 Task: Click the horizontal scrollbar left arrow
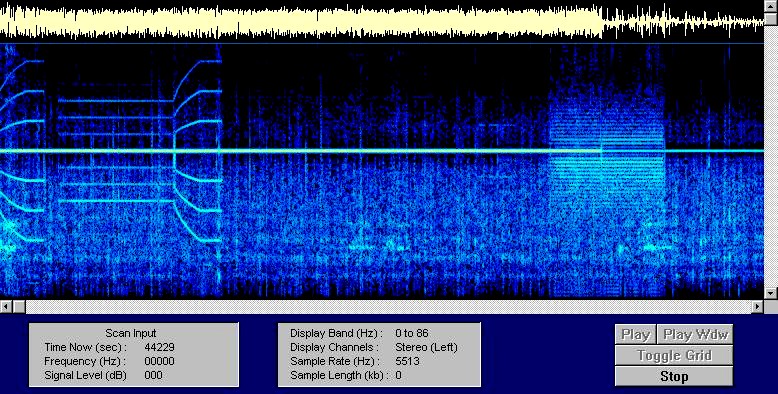pos(6,307)
